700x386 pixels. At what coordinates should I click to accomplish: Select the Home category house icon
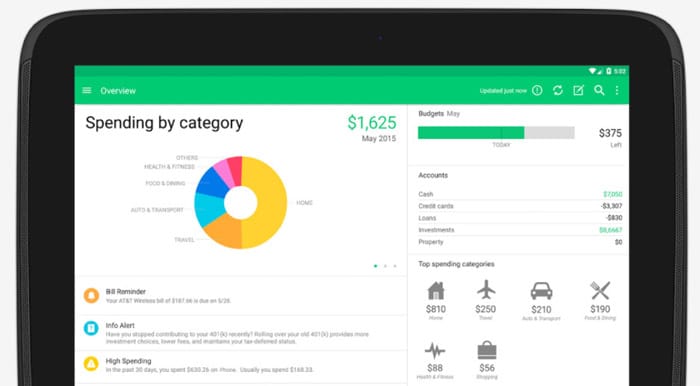coord(436,291)
